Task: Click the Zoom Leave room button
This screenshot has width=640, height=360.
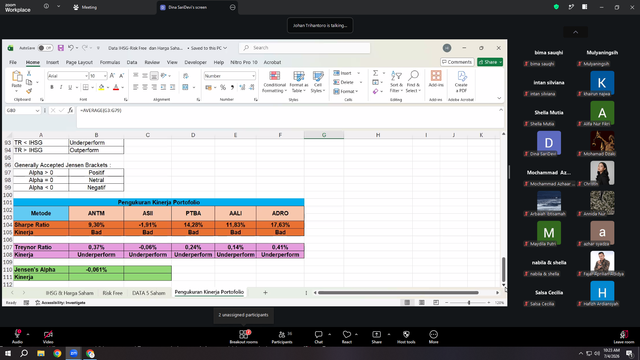Action: [x=624, y=337]
